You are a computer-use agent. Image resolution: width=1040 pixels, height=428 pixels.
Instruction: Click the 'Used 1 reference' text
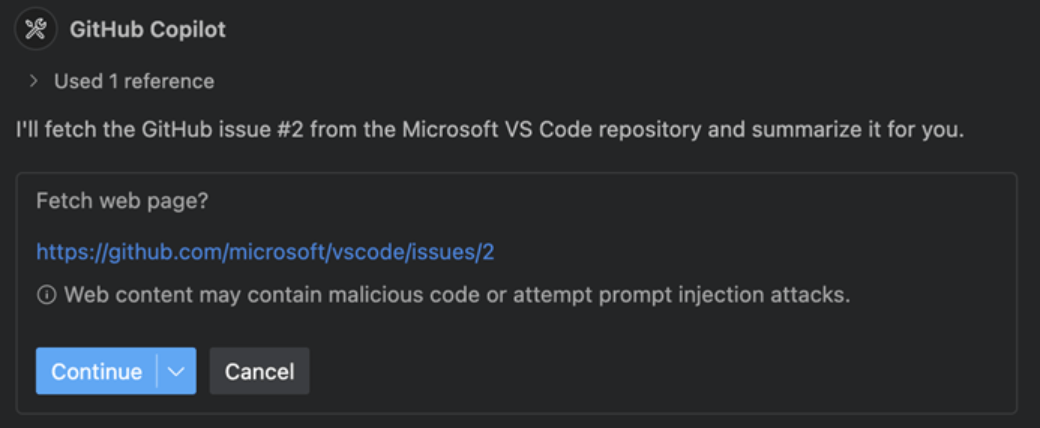tap(134, 82)
